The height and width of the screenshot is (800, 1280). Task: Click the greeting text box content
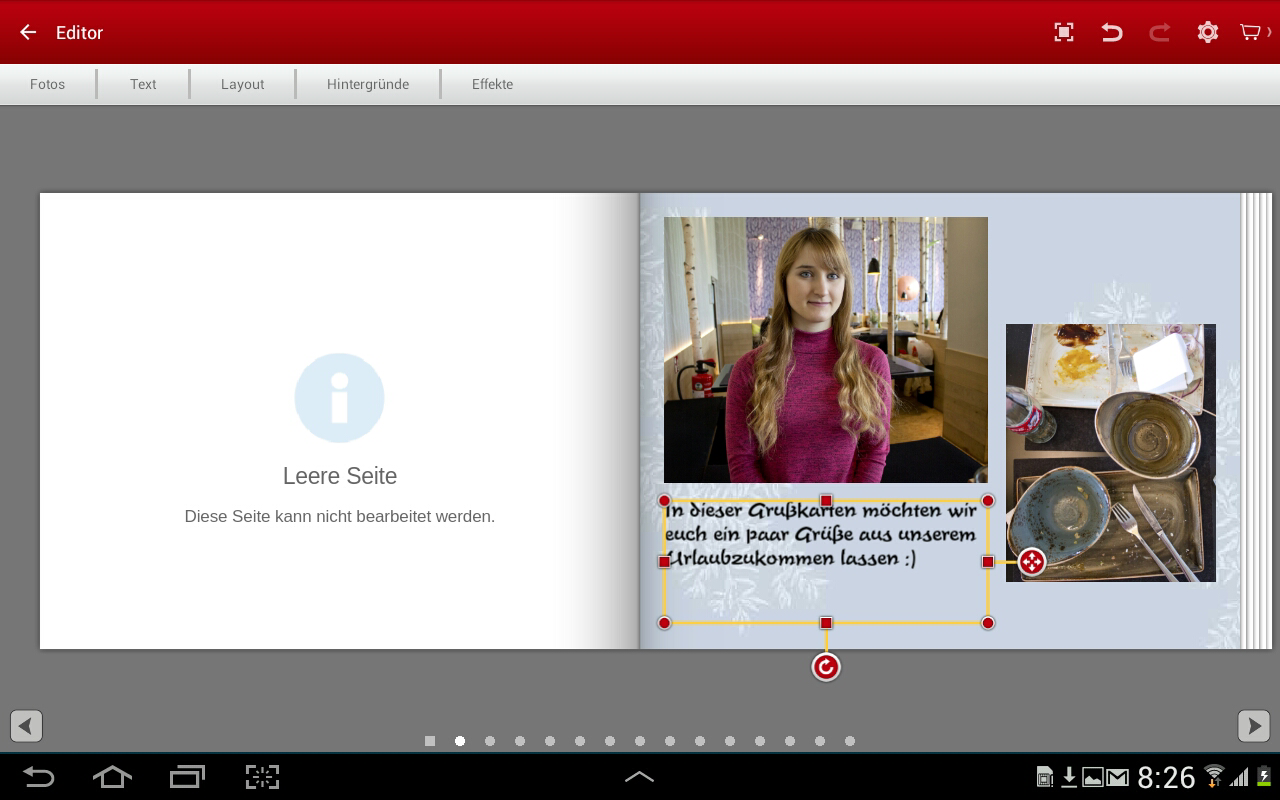820,536
